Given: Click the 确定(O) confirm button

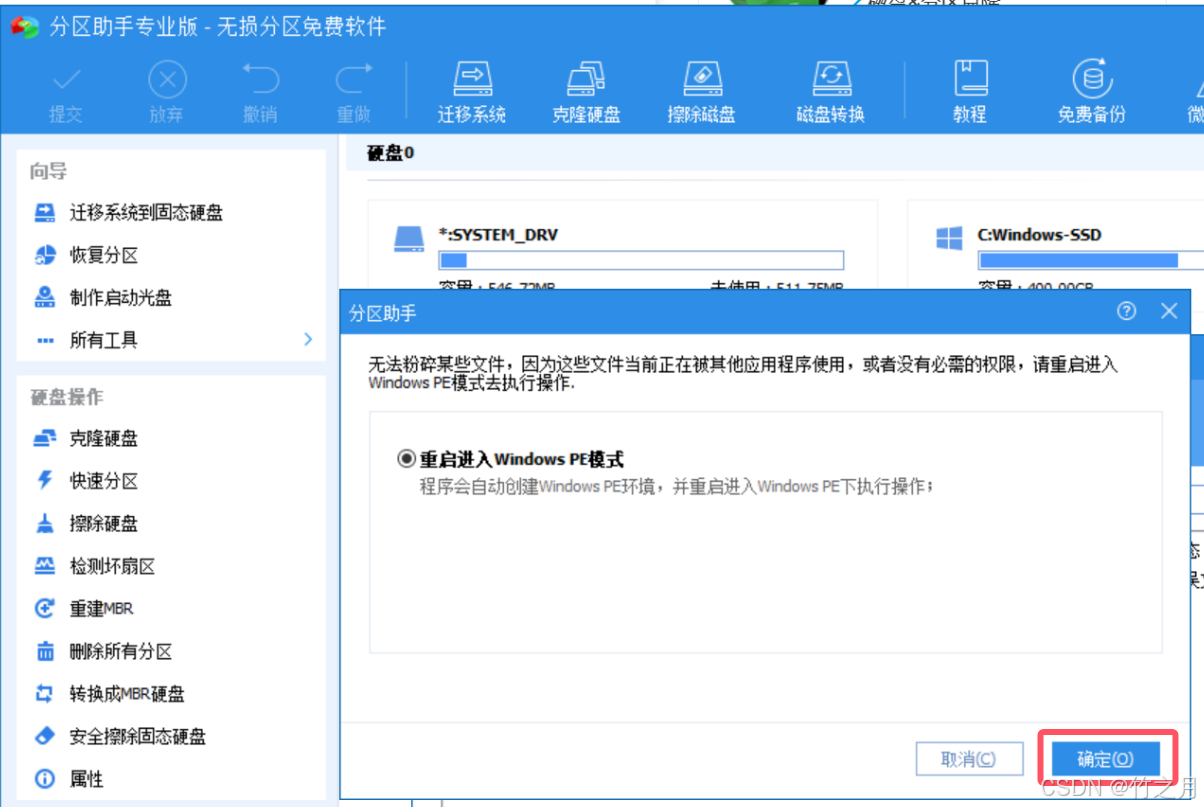Looking at the screenshot, I should click(x=1105, y=760).
